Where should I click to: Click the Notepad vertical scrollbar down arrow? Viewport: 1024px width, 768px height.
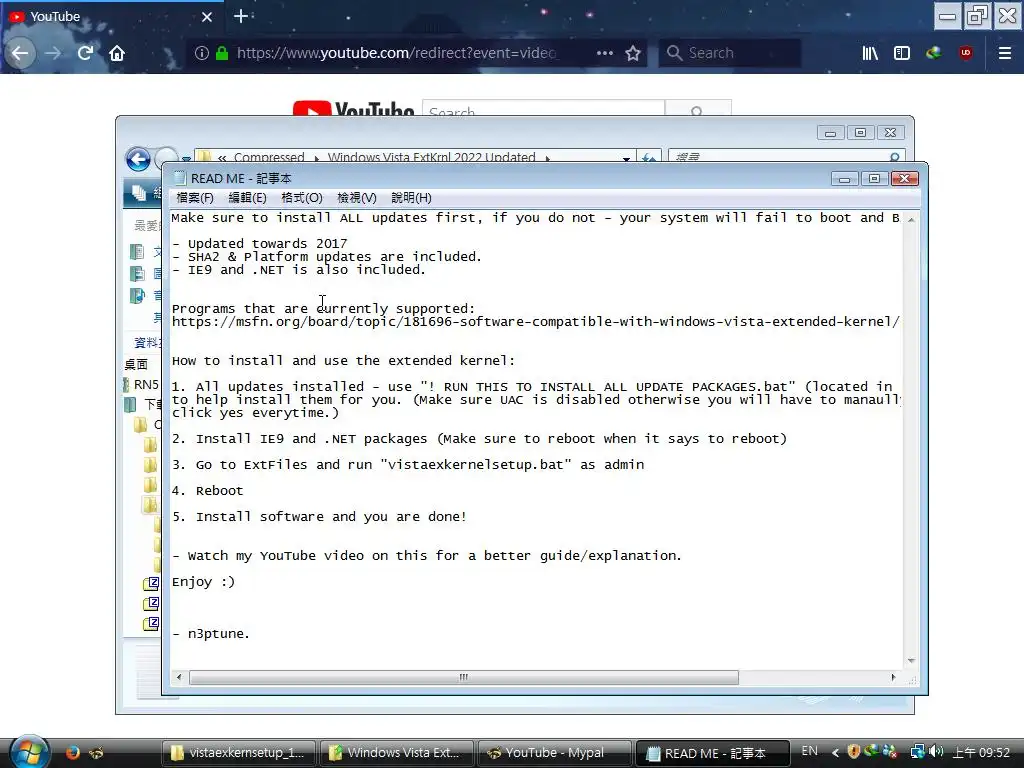[x=911, y=661]
